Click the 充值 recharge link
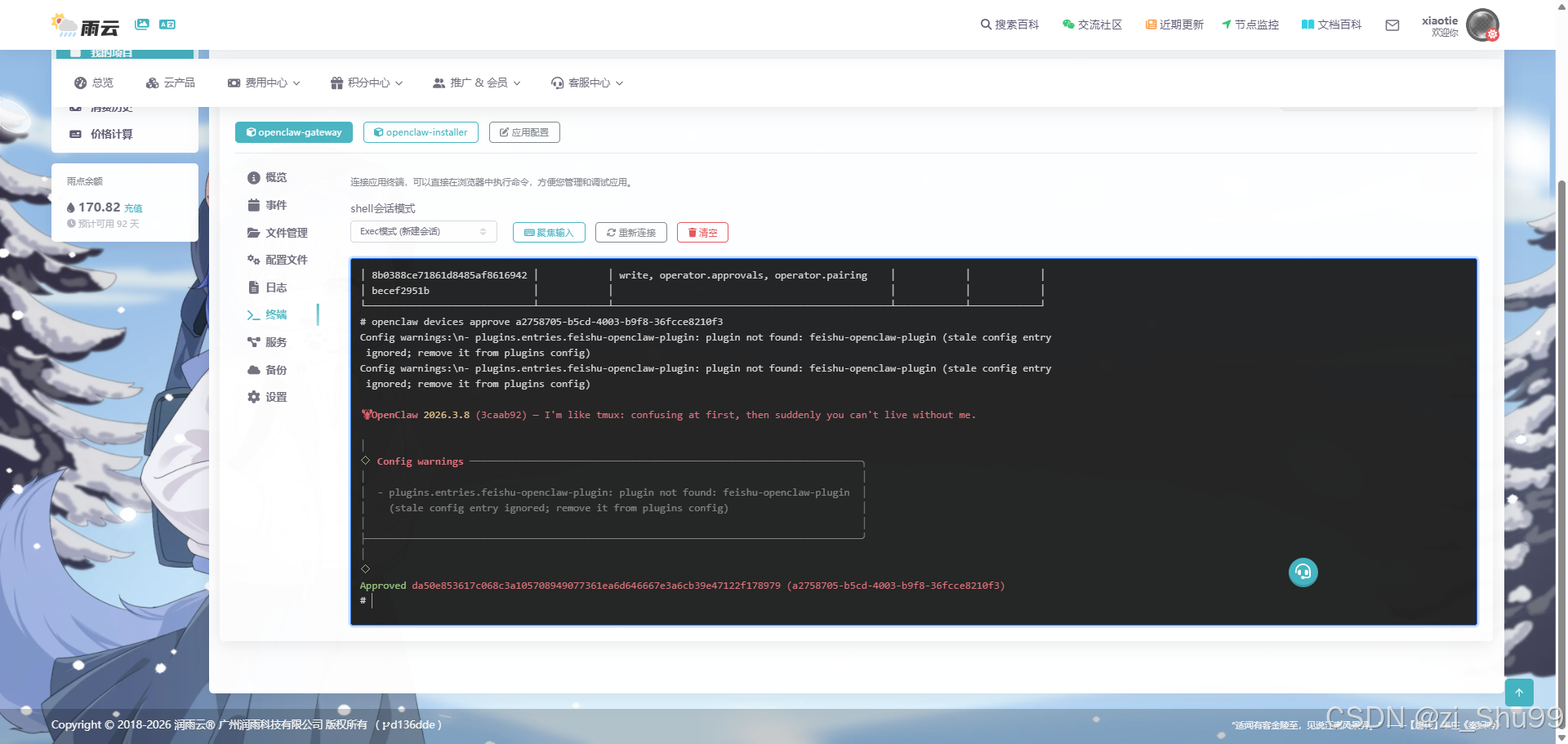This screenshot has width=1568, height=744. [133, 208]
